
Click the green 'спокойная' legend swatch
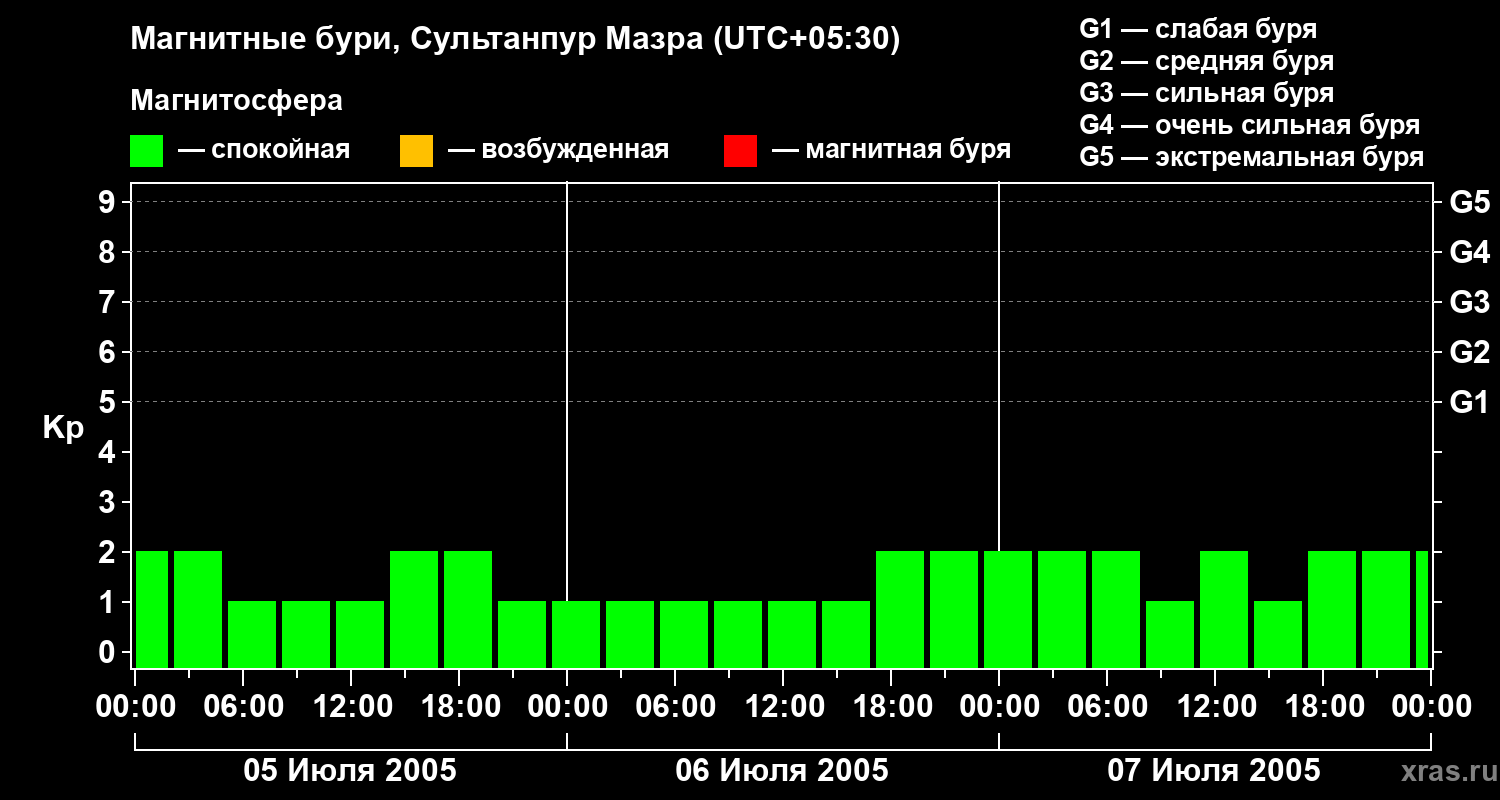(x=146, y=151)
